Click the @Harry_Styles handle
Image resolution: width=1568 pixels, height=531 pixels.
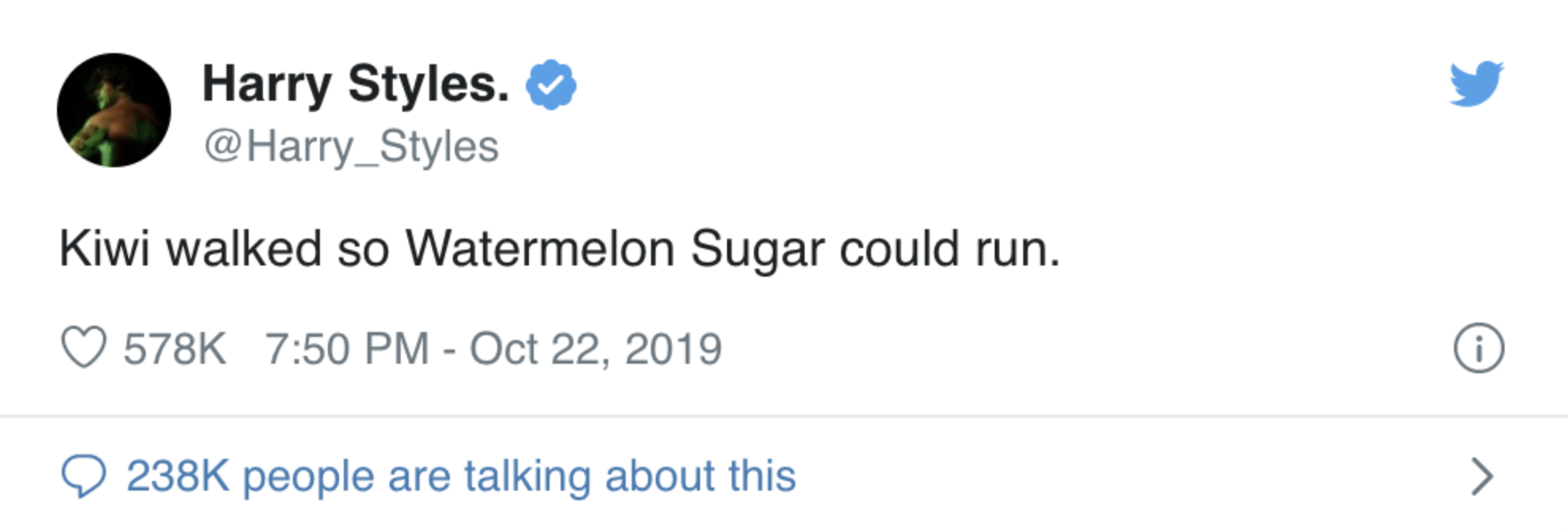click(x=351, y=147)
